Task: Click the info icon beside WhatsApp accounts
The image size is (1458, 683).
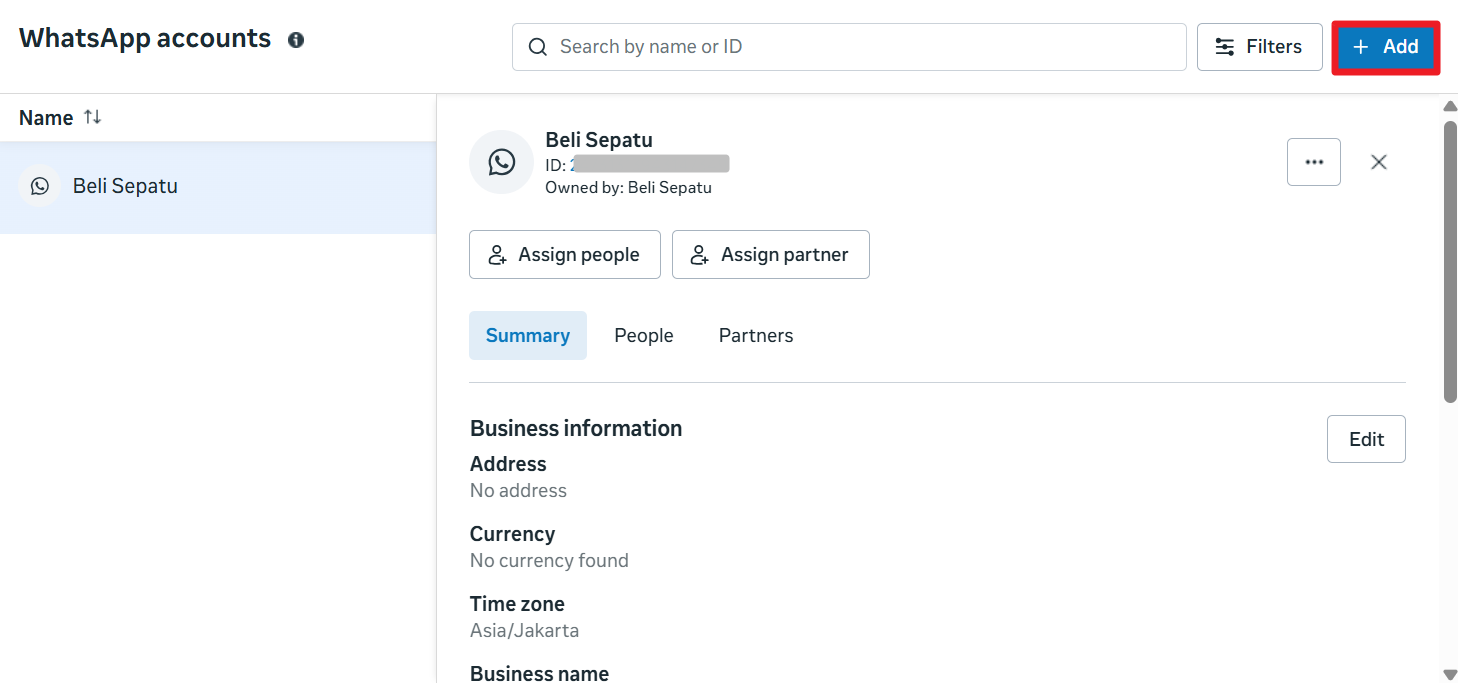Action: (x=296, y=40)
